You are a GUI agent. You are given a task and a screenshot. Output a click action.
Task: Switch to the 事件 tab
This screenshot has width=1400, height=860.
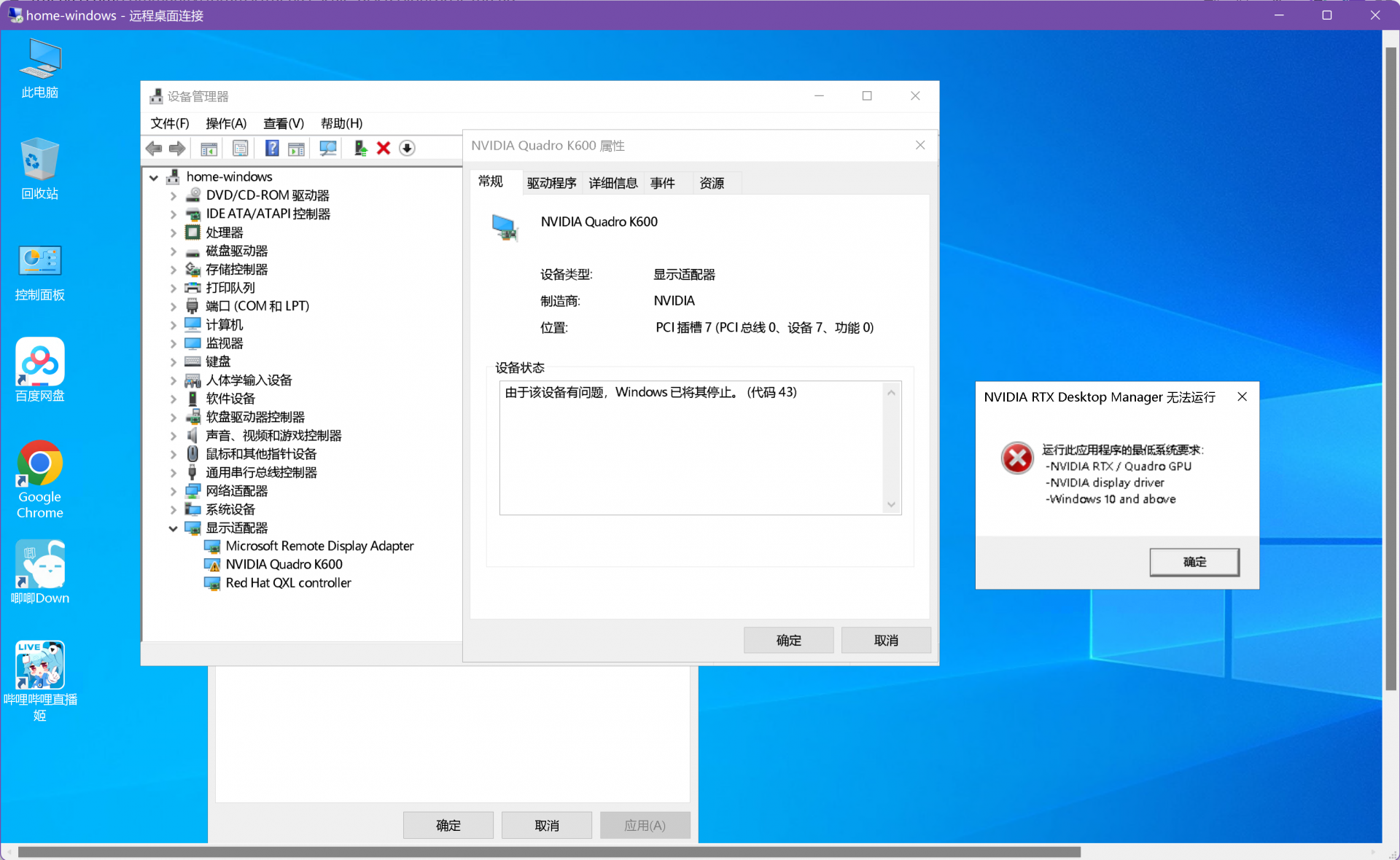662,183
